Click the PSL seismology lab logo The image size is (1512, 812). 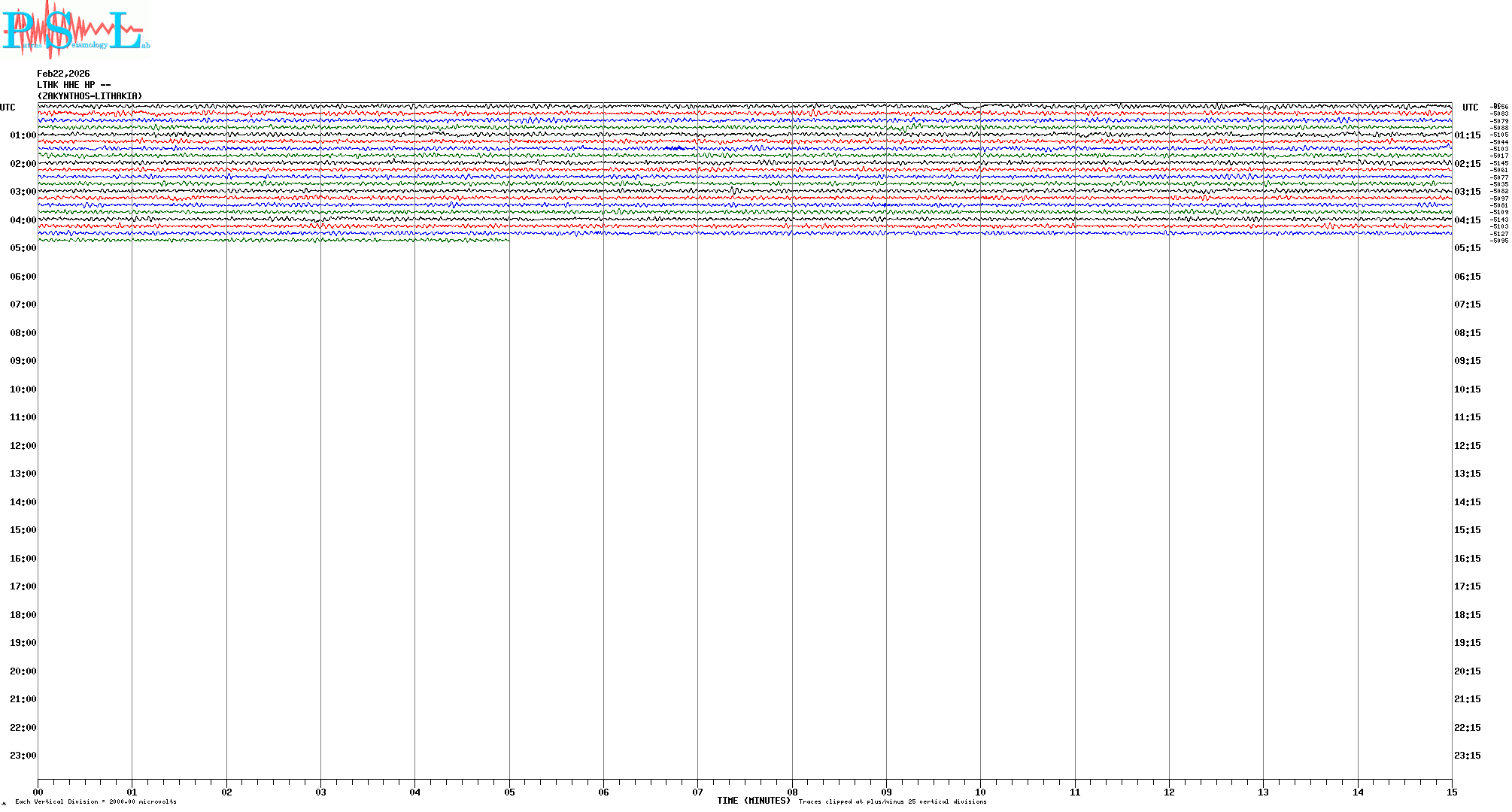[75, 30]
